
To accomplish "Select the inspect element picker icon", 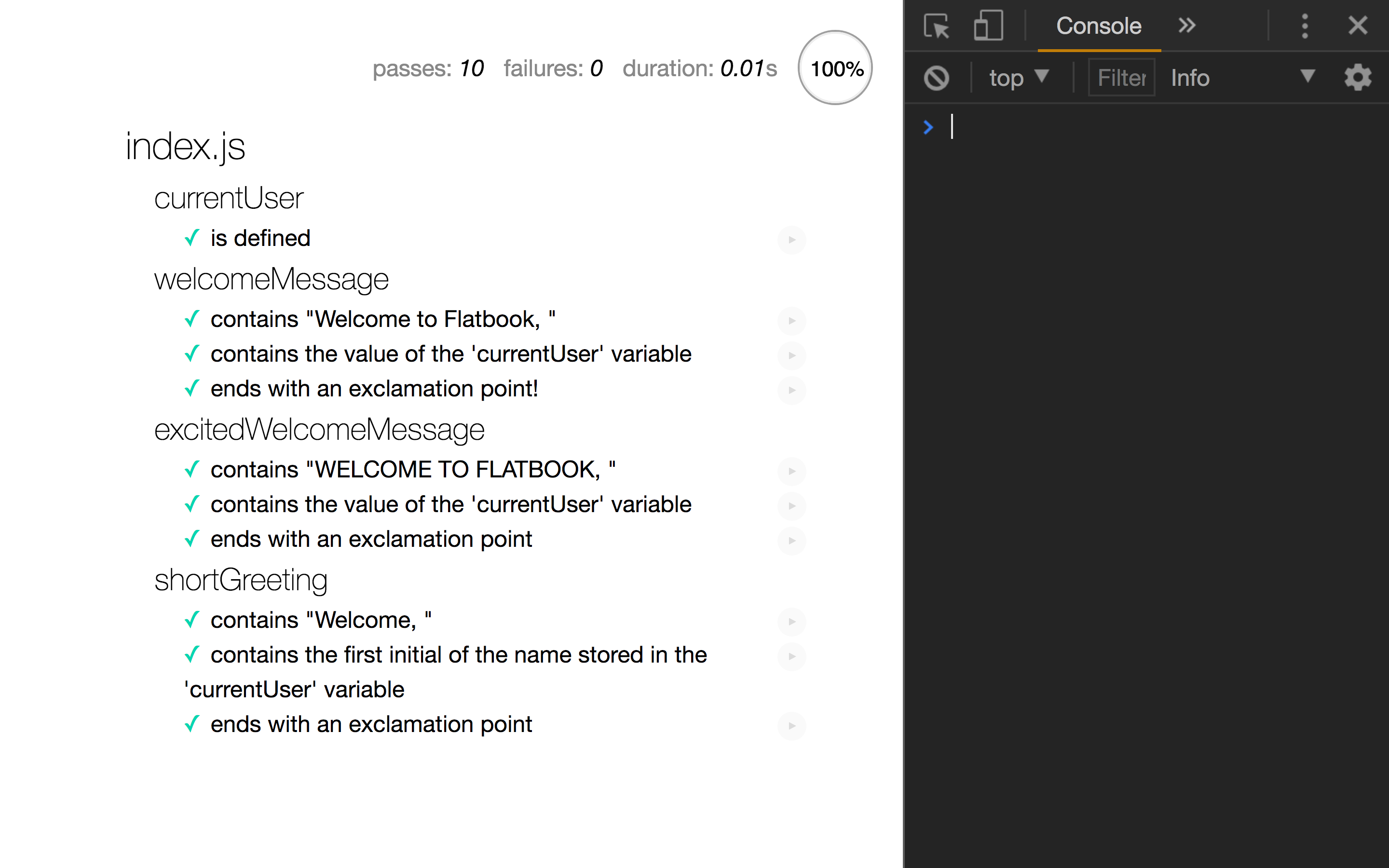I will click(x=936, y=27).
